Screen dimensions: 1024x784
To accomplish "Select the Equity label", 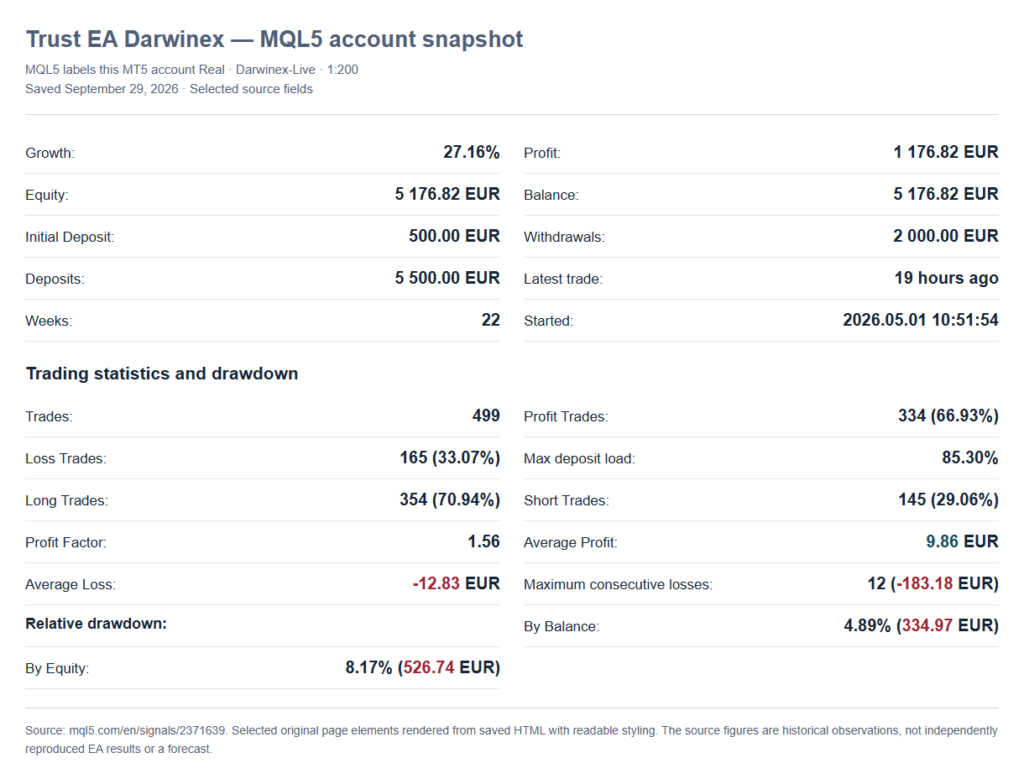I will click(47, 195).
